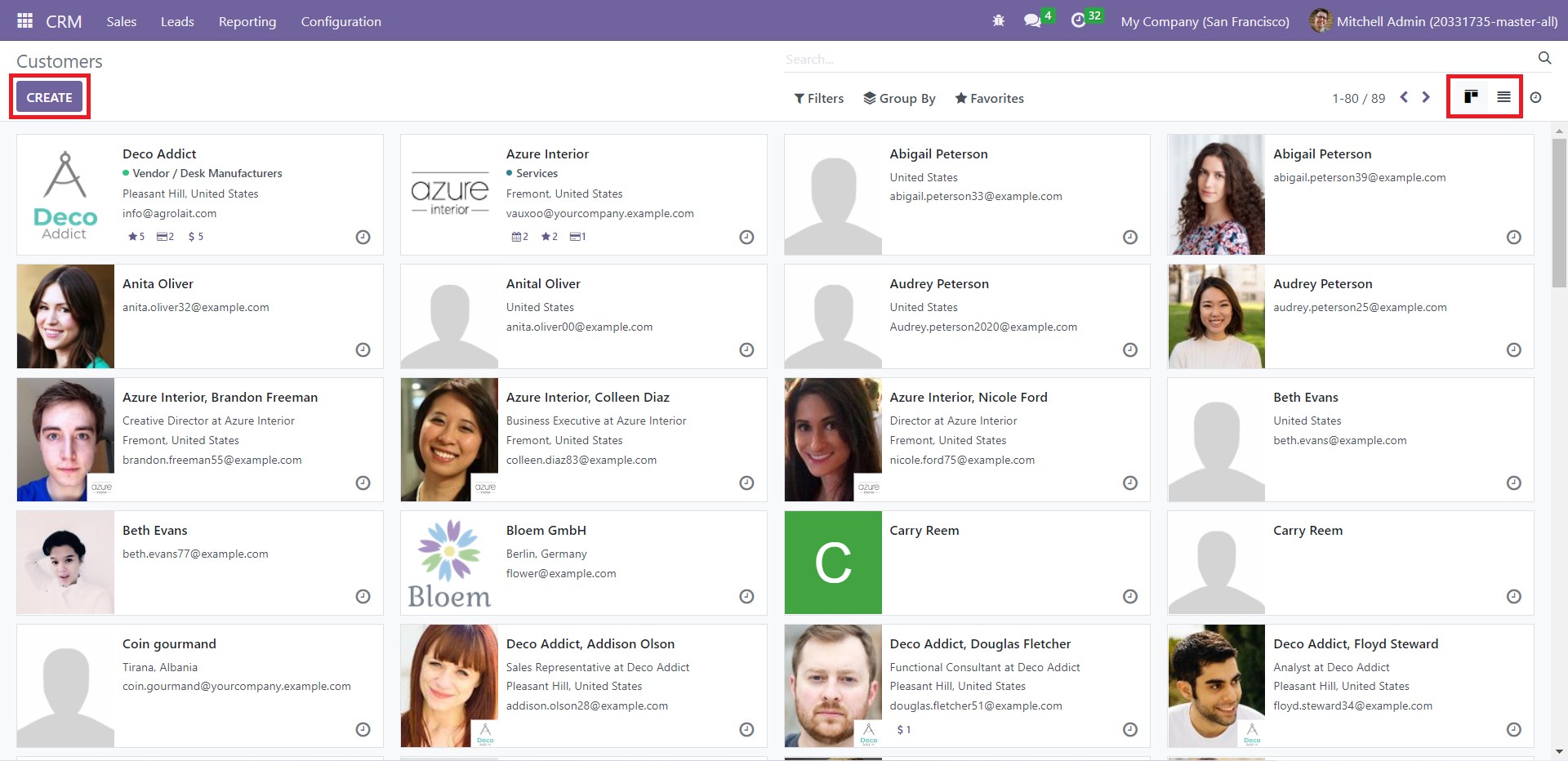The image size is (1568, 761).
Task: Open activity clock on Colleen Diaz card
Action: click(746, 483)
